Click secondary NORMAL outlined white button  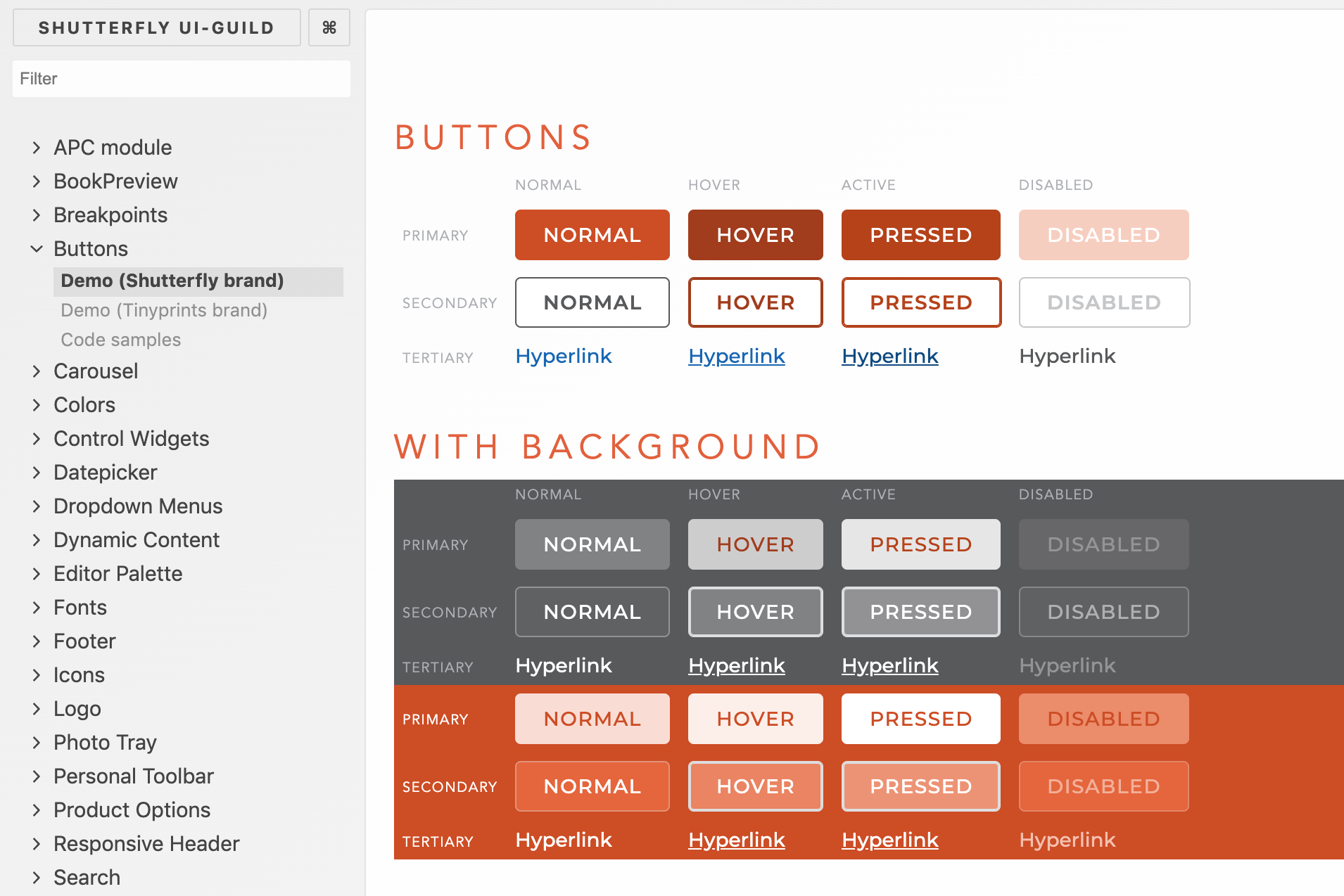click(592, 302)
